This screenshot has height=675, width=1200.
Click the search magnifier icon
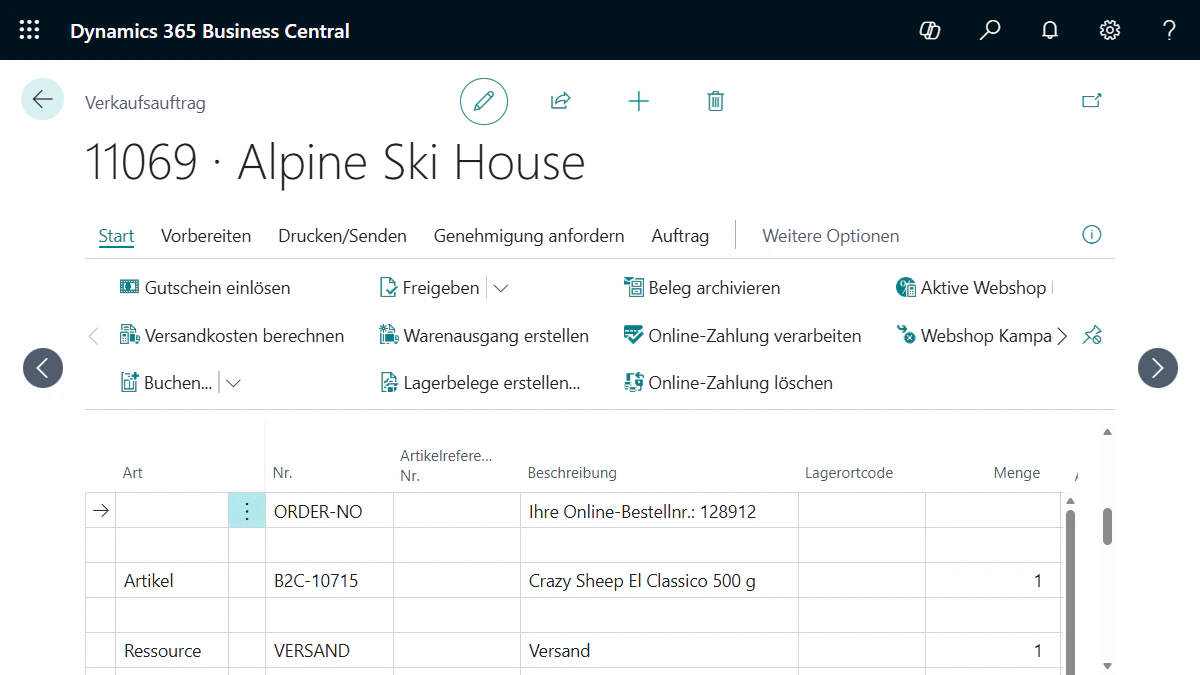click(x=990, y=30)
